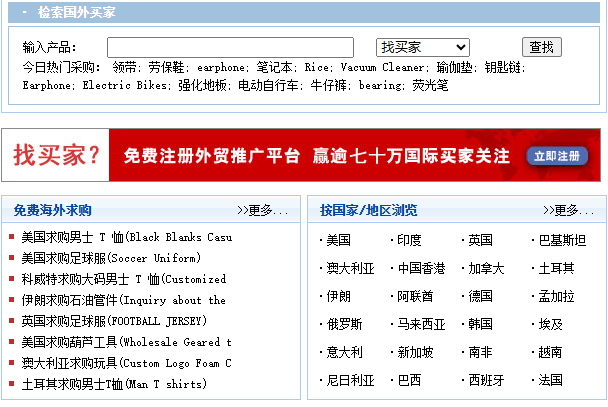
Task: Select hot keyword 强化地板
Action: pyautogui.click(x=202, y=85)
